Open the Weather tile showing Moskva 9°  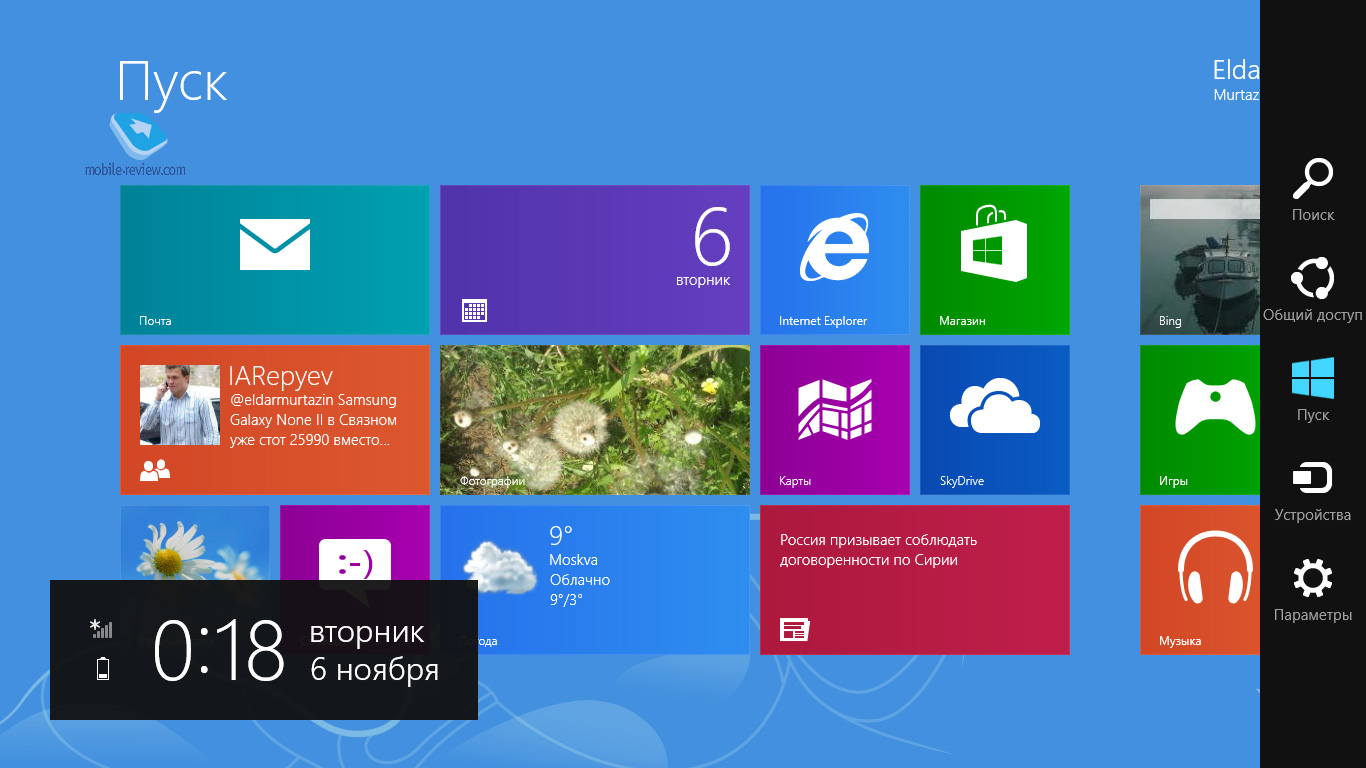(595, 580)
